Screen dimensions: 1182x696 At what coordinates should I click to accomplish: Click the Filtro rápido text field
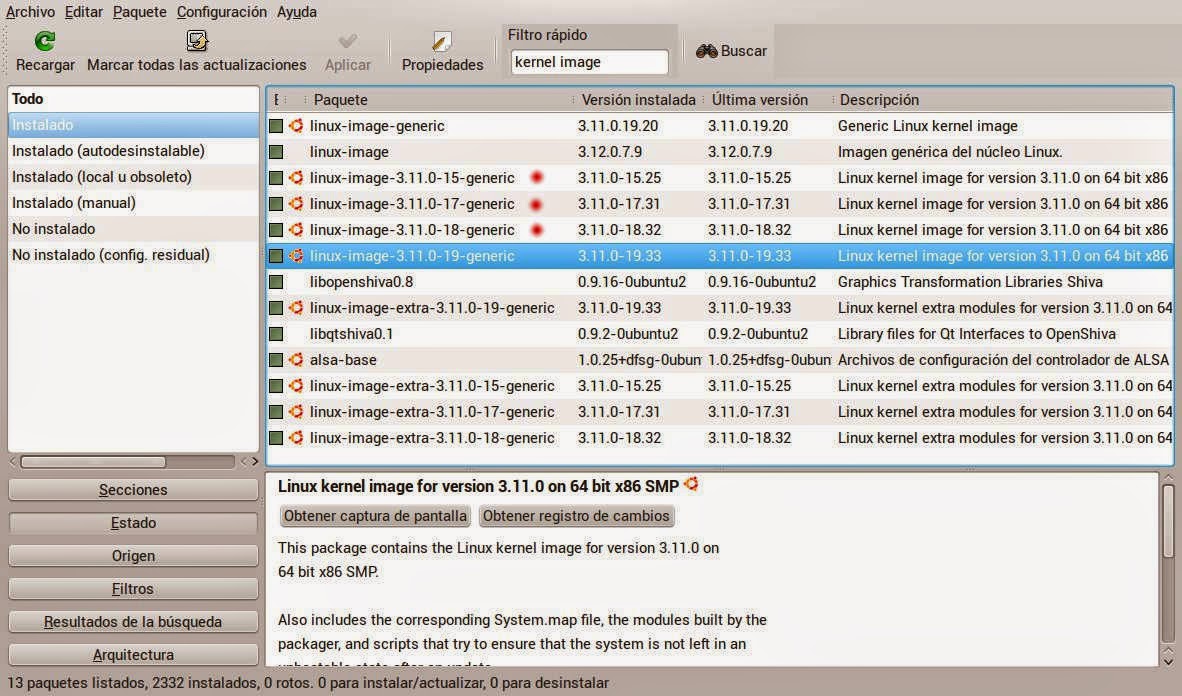(589, 62)
